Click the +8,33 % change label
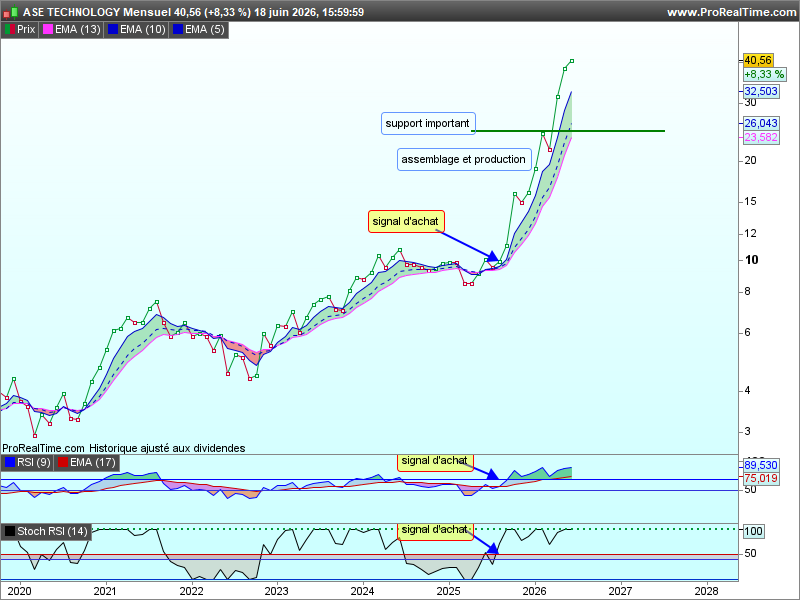800x600 pixels. click(x=764, y=74)
